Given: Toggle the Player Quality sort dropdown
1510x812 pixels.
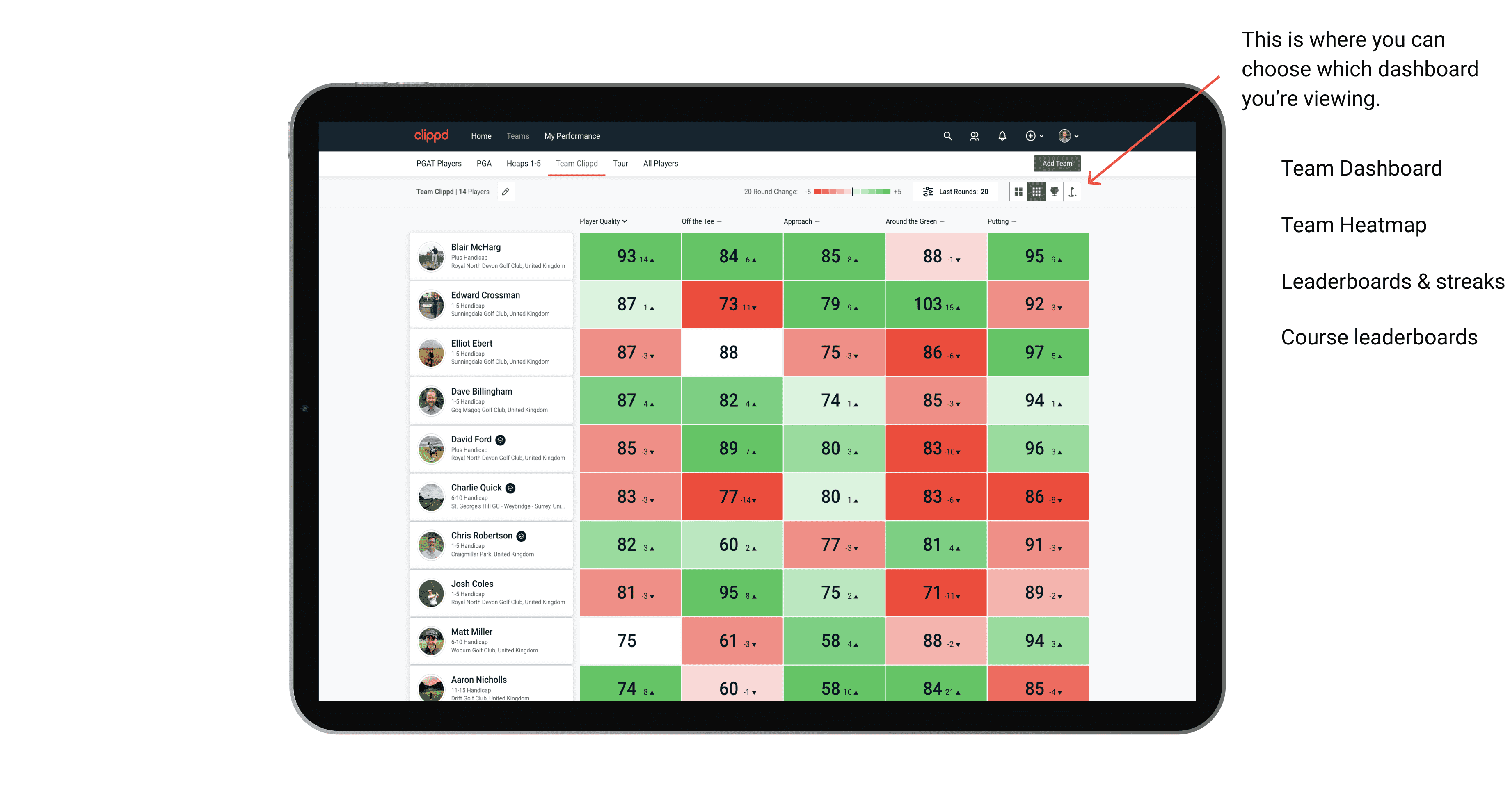Looking at the screenshot, I should (605, 222).
